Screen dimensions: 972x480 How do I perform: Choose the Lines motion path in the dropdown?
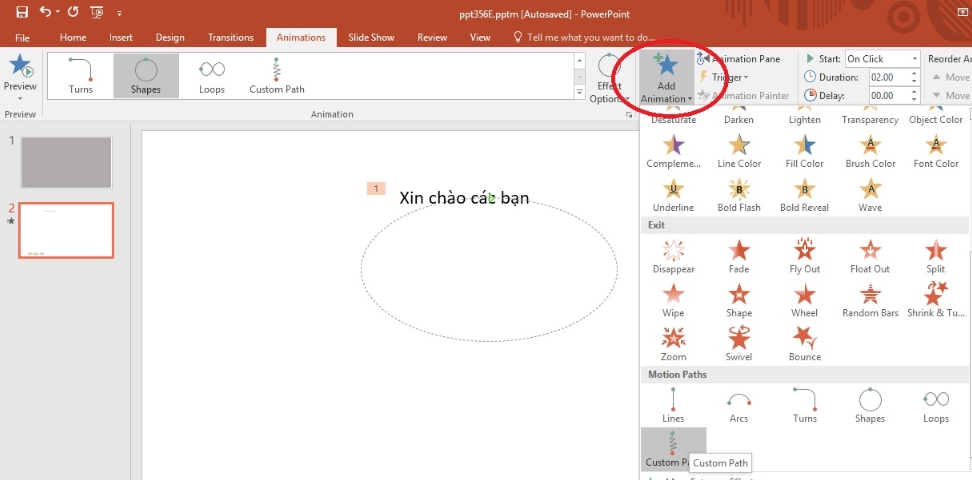pos(673,406)
